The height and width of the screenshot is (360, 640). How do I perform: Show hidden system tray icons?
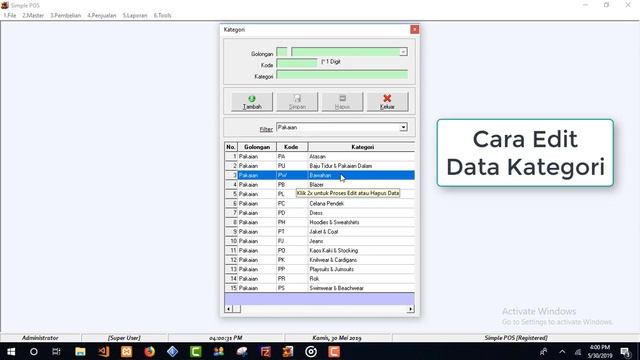click(562, 351)
